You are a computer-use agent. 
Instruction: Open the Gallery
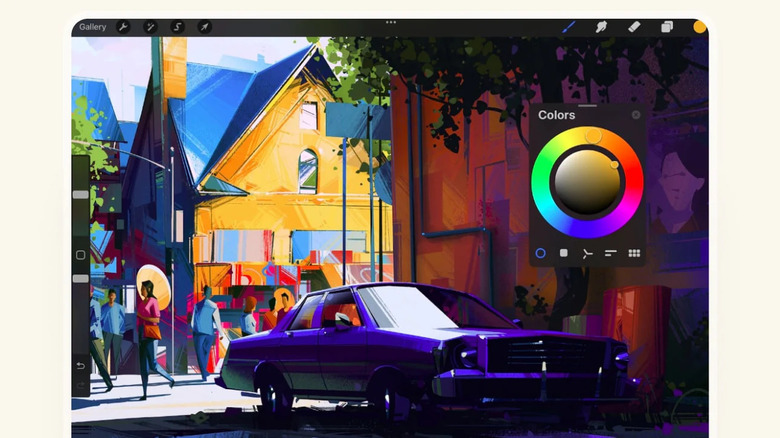(92, 27)
